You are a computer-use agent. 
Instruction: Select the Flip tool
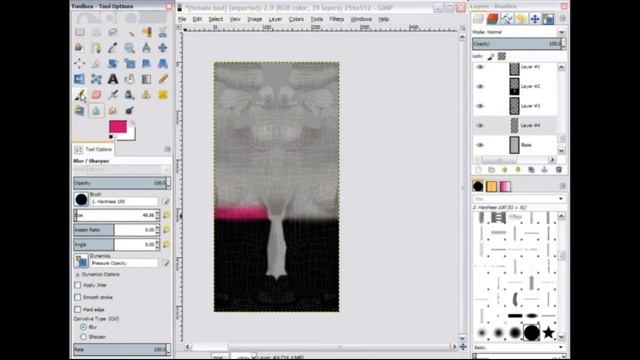(x=80, y=79)
